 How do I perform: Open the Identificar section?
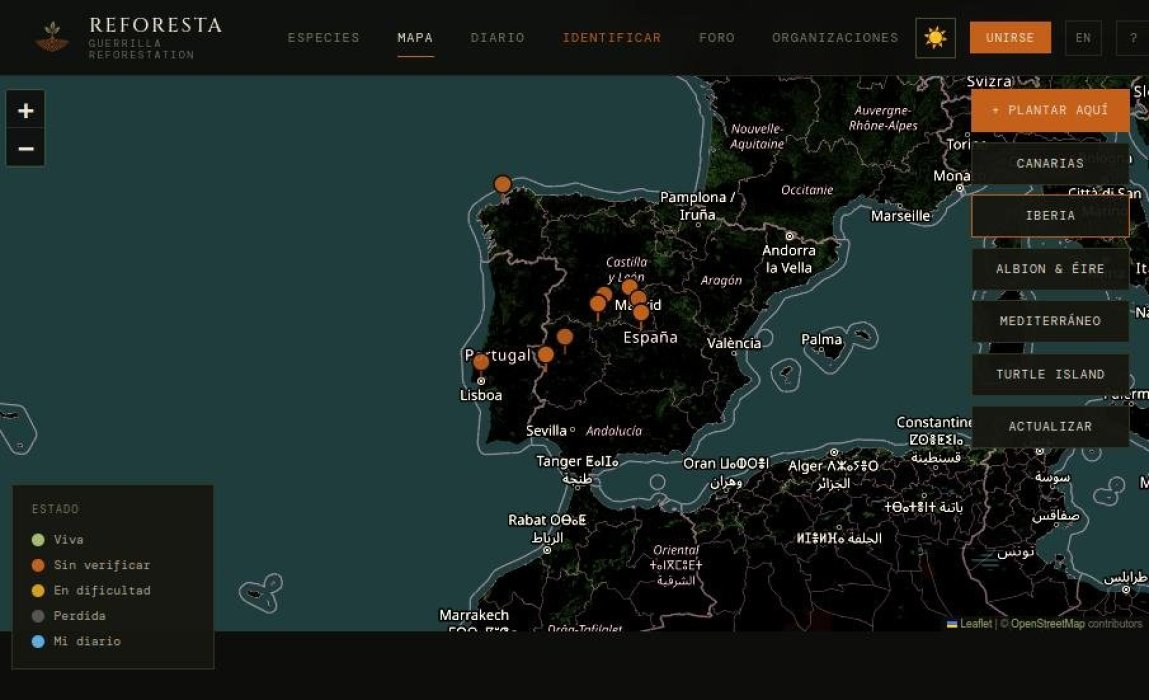coord(612,37)
